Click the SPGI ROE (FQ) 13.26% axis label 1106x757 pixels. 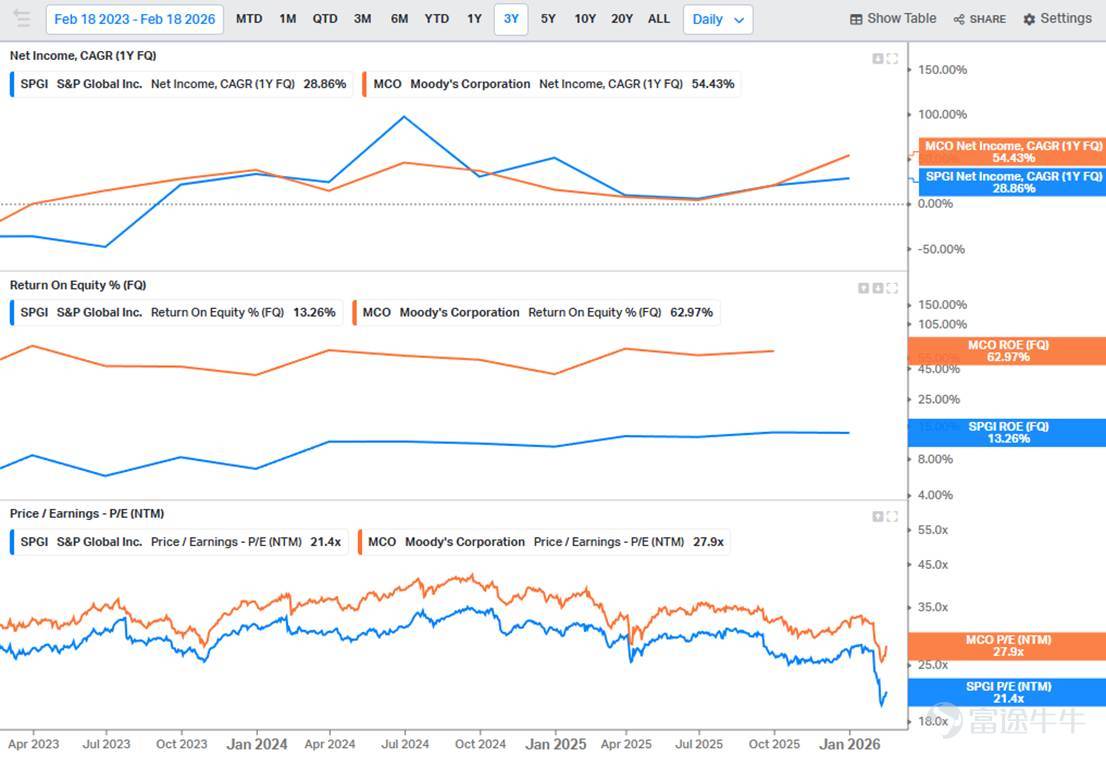click(x=1007, y=432)
